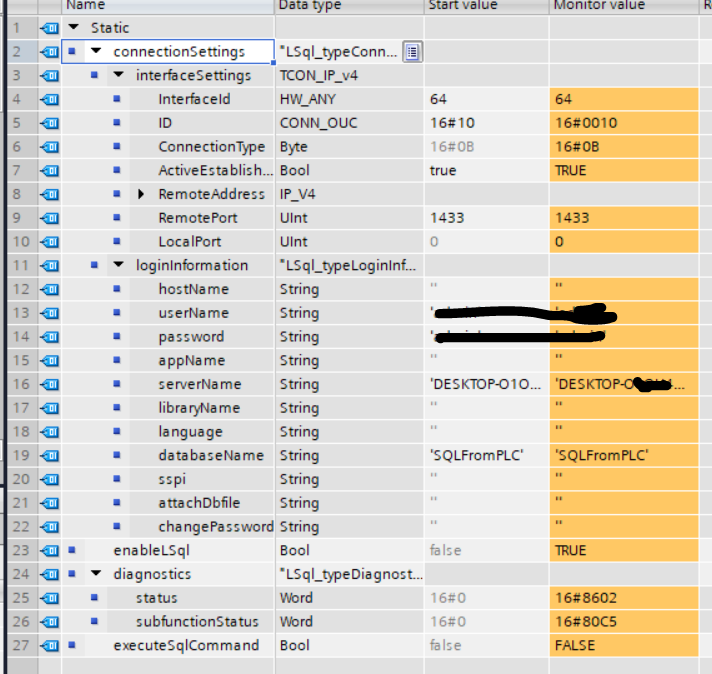This screenshot has width=712, height=674.
Task: Click the tag icon on the Static row
Action: tap(48, 28)
